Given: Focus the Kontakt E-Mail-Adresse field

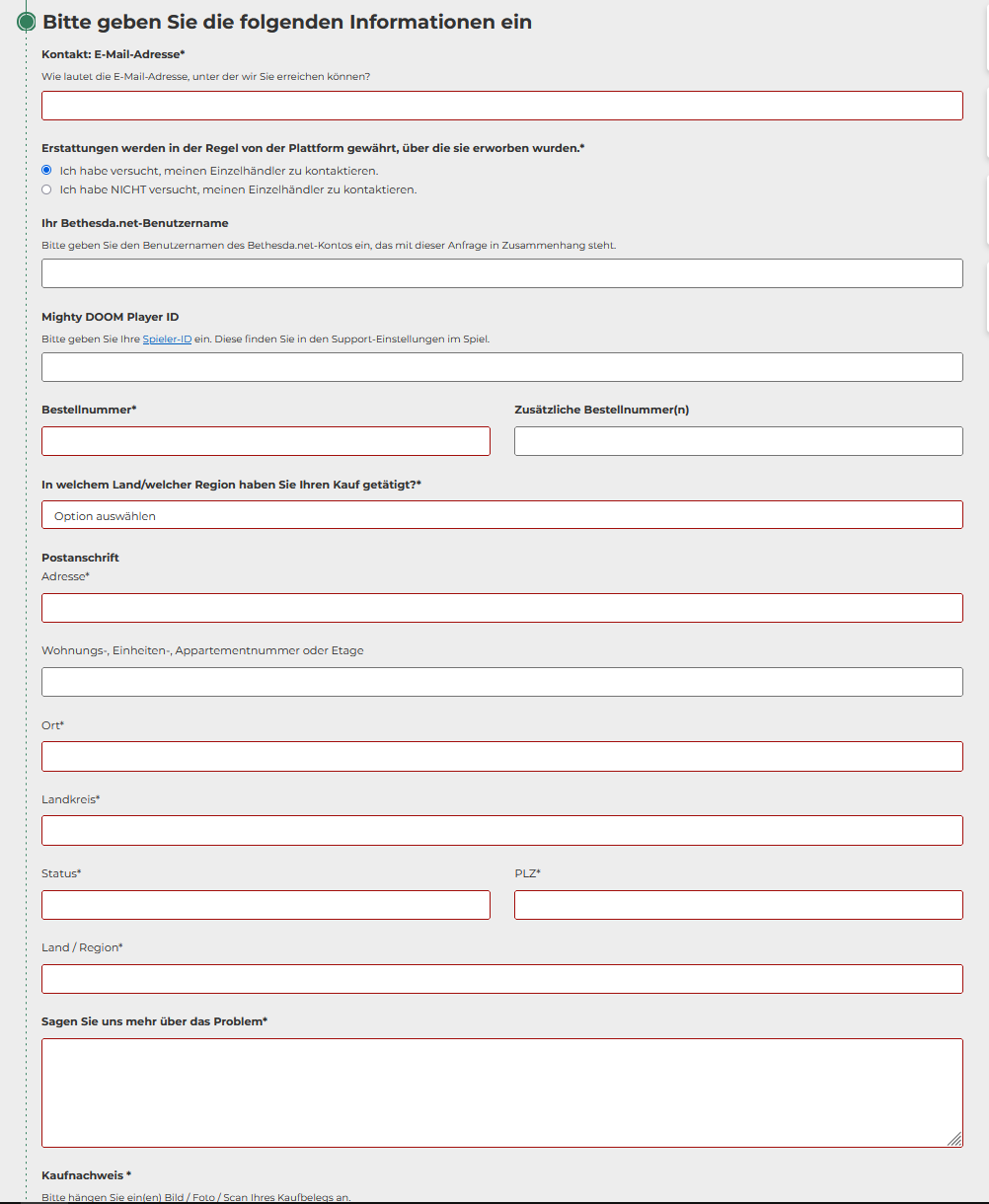Looking at the screenshot, I should (x=502, y=106).
